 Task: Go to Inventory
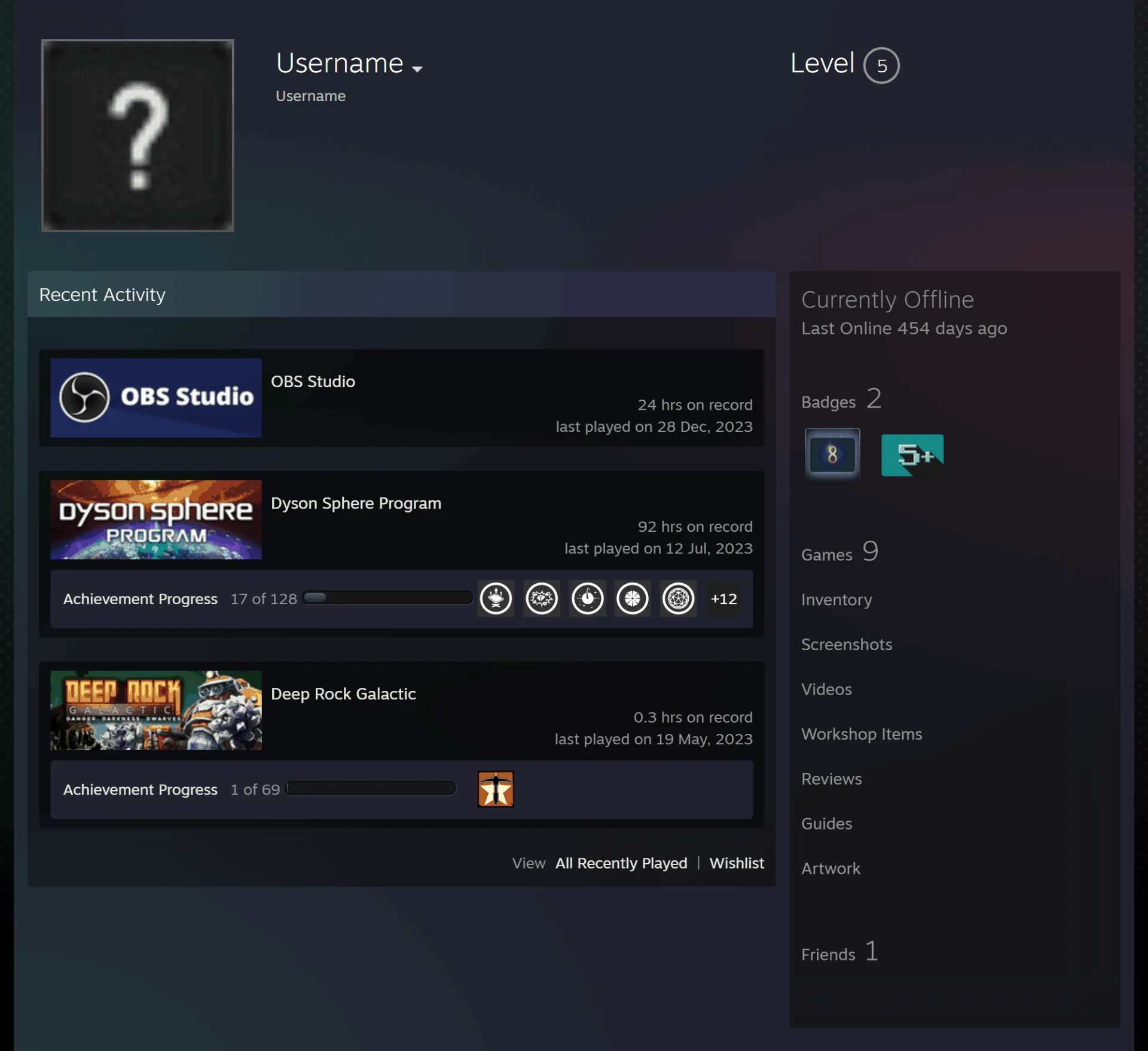[x=836, y=600]
